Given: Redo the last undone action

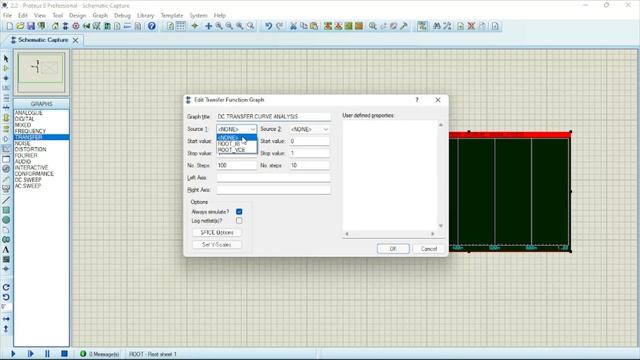Looking at the screenshot, I should [x=279, y=26].
